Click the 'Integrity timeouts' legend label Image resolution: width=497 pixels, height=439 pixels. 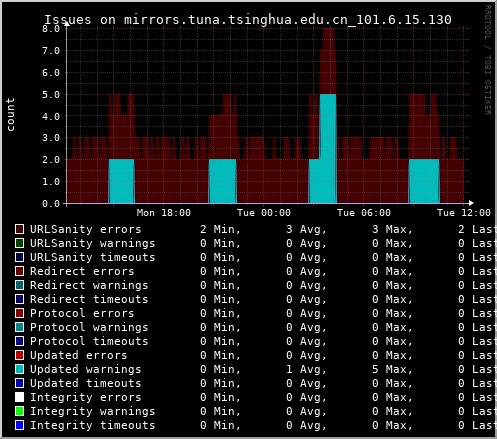click(93, 425)
